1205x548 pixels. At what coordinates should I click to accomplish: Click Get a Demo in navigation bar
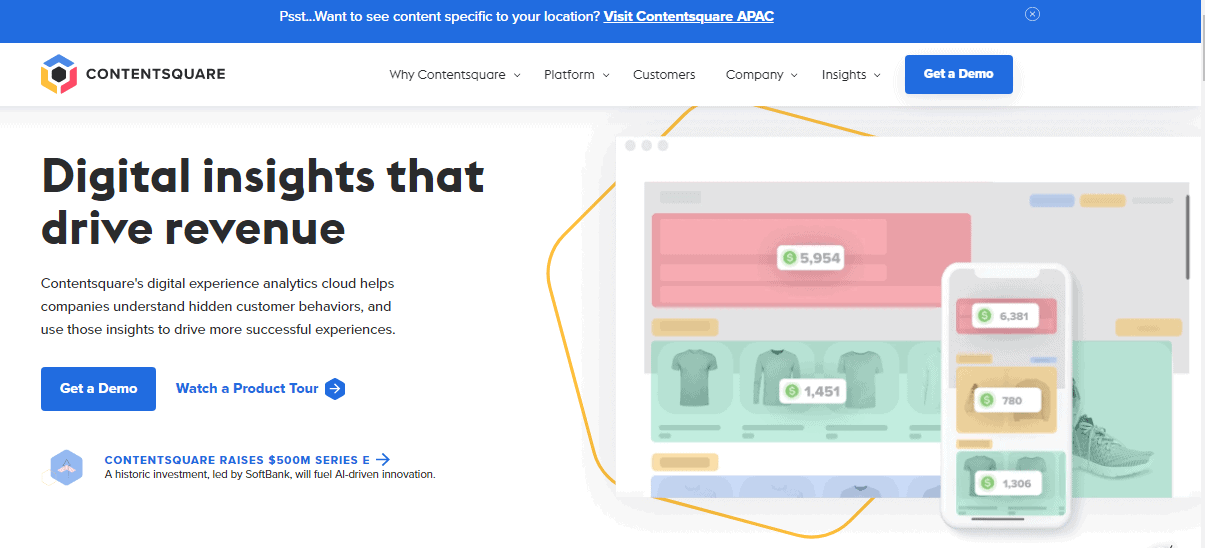[x=958, y=74]
